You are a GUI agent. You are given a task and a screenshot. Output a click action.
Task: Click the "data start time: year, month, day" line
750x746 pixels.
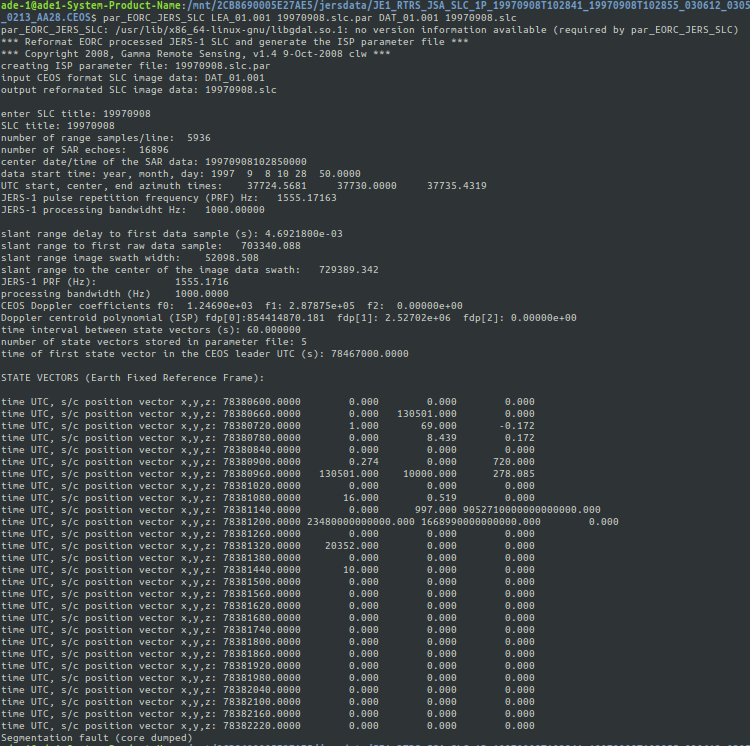(x=181, y=174)
